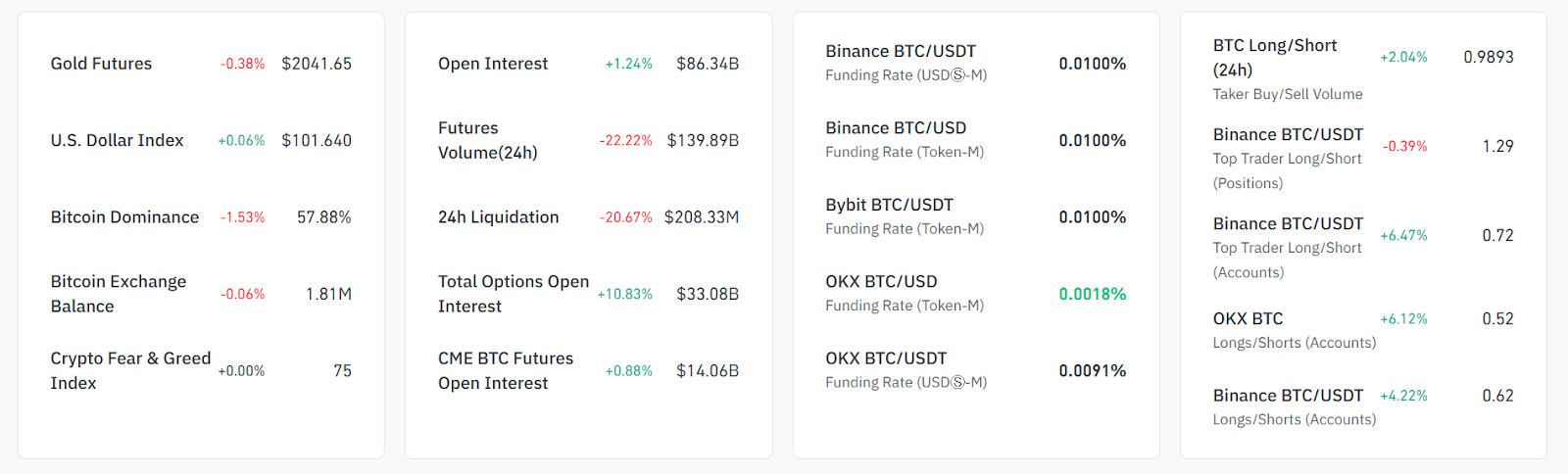The image size is (1568, 474).
Task: Click the 0.9893 long/short ratio value
Action: coord(1488,57)
